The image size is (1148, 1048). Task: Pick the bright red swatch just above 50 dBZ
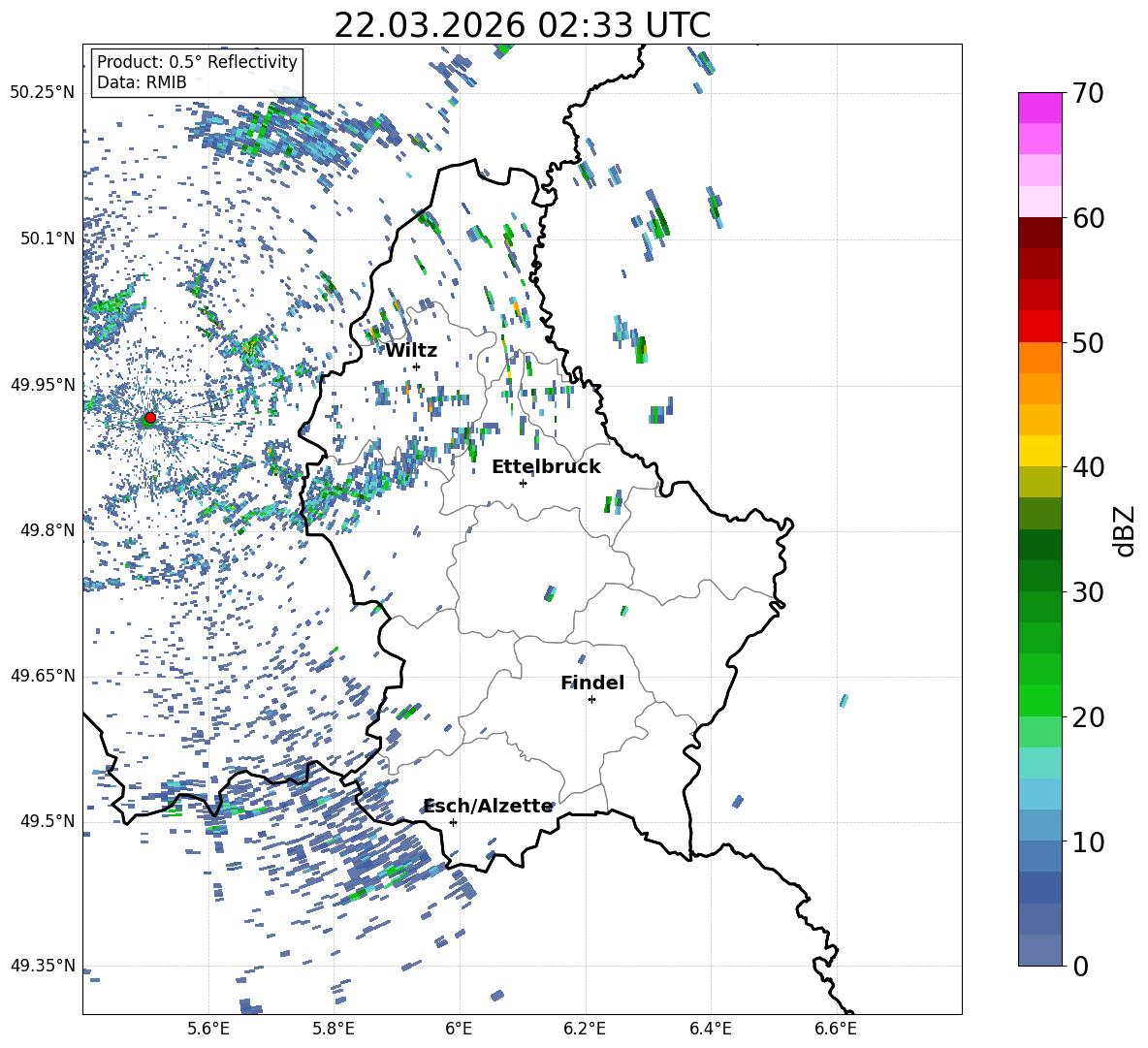pos(1040,326)
